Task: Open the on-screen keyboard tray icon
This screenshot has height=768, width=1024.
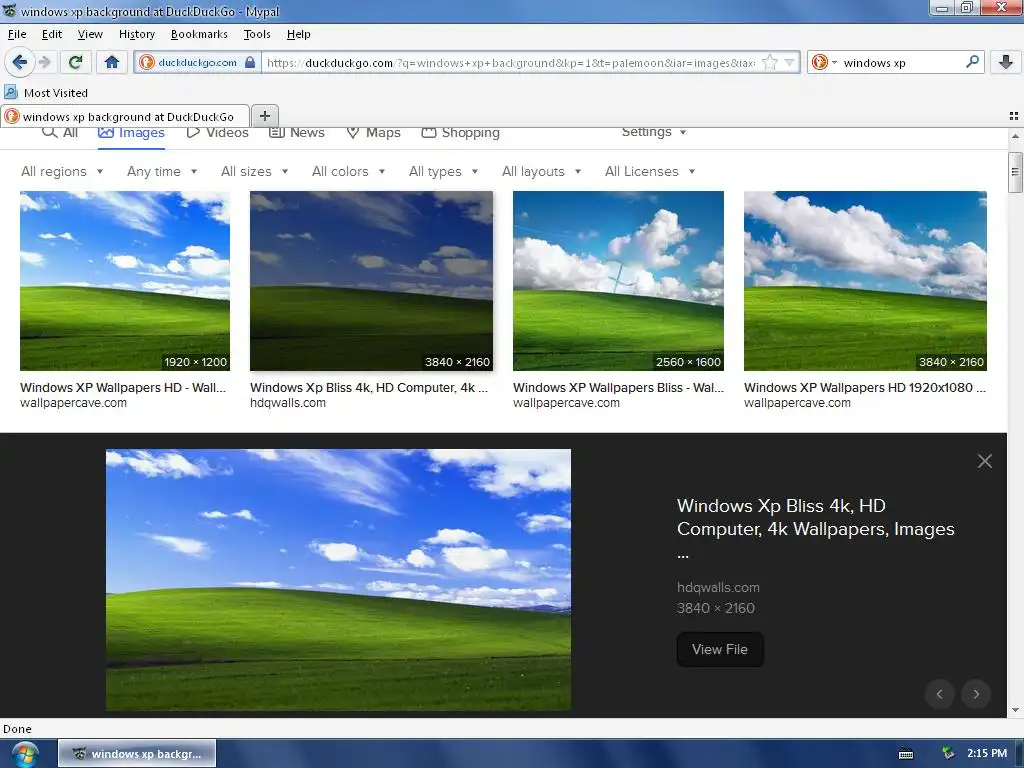Action: pos(906,754)
